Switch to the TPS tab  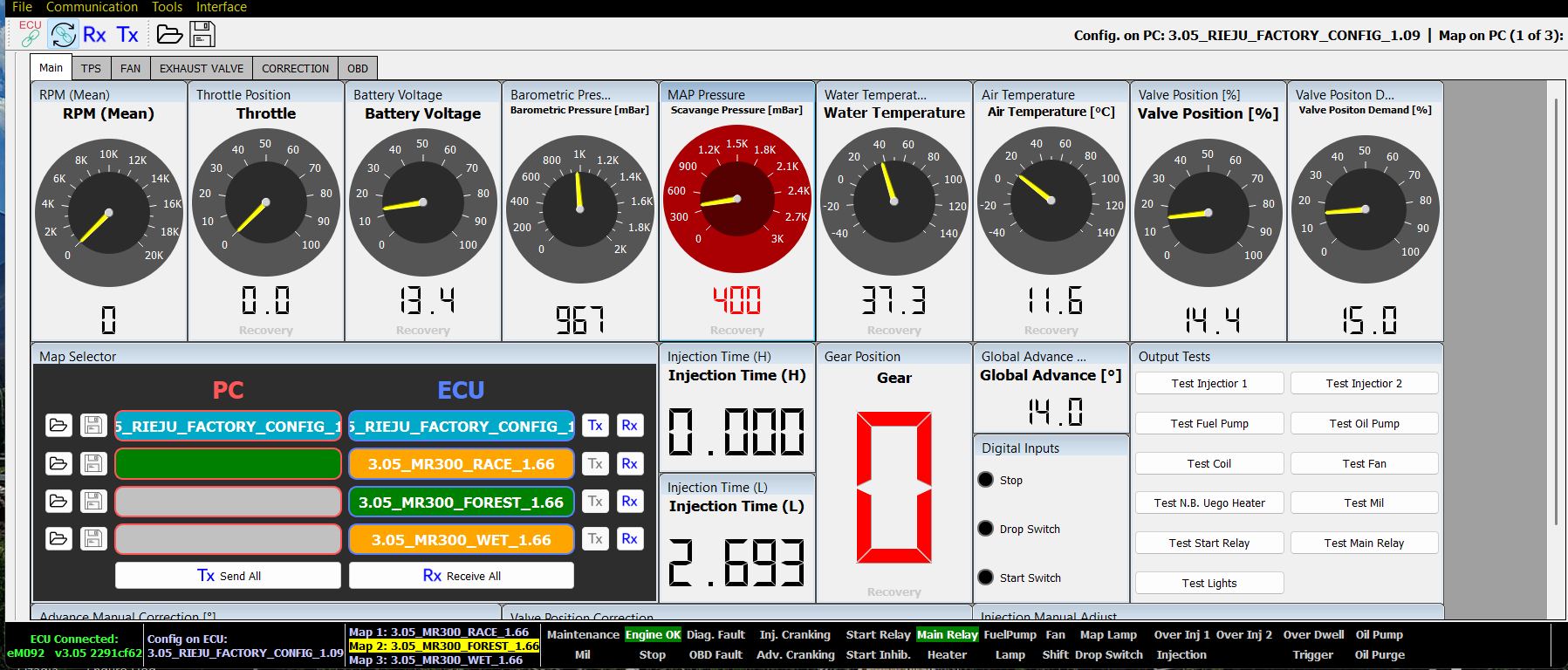91,68
